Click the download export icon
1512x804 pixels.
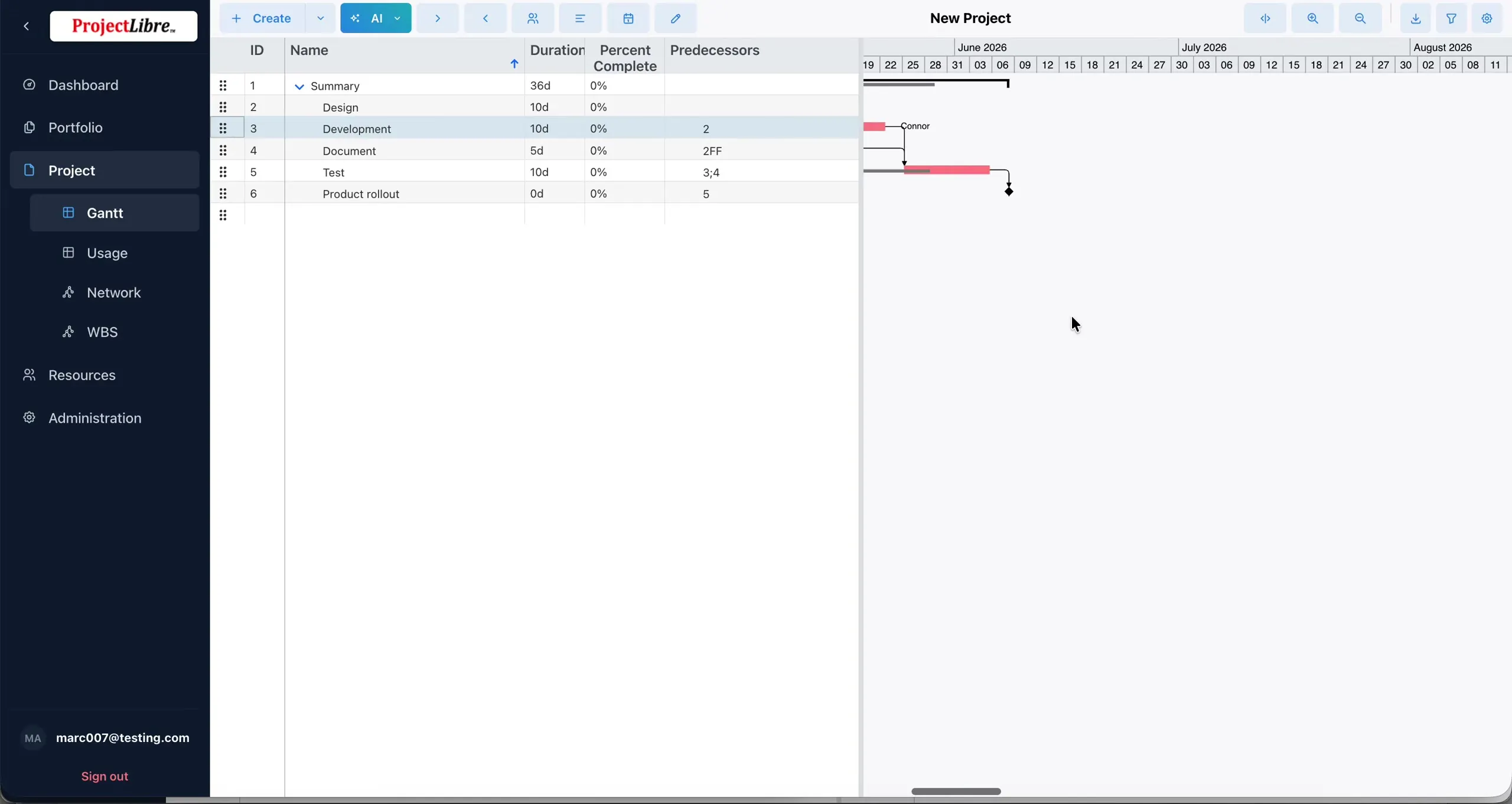click(1416, 18)
